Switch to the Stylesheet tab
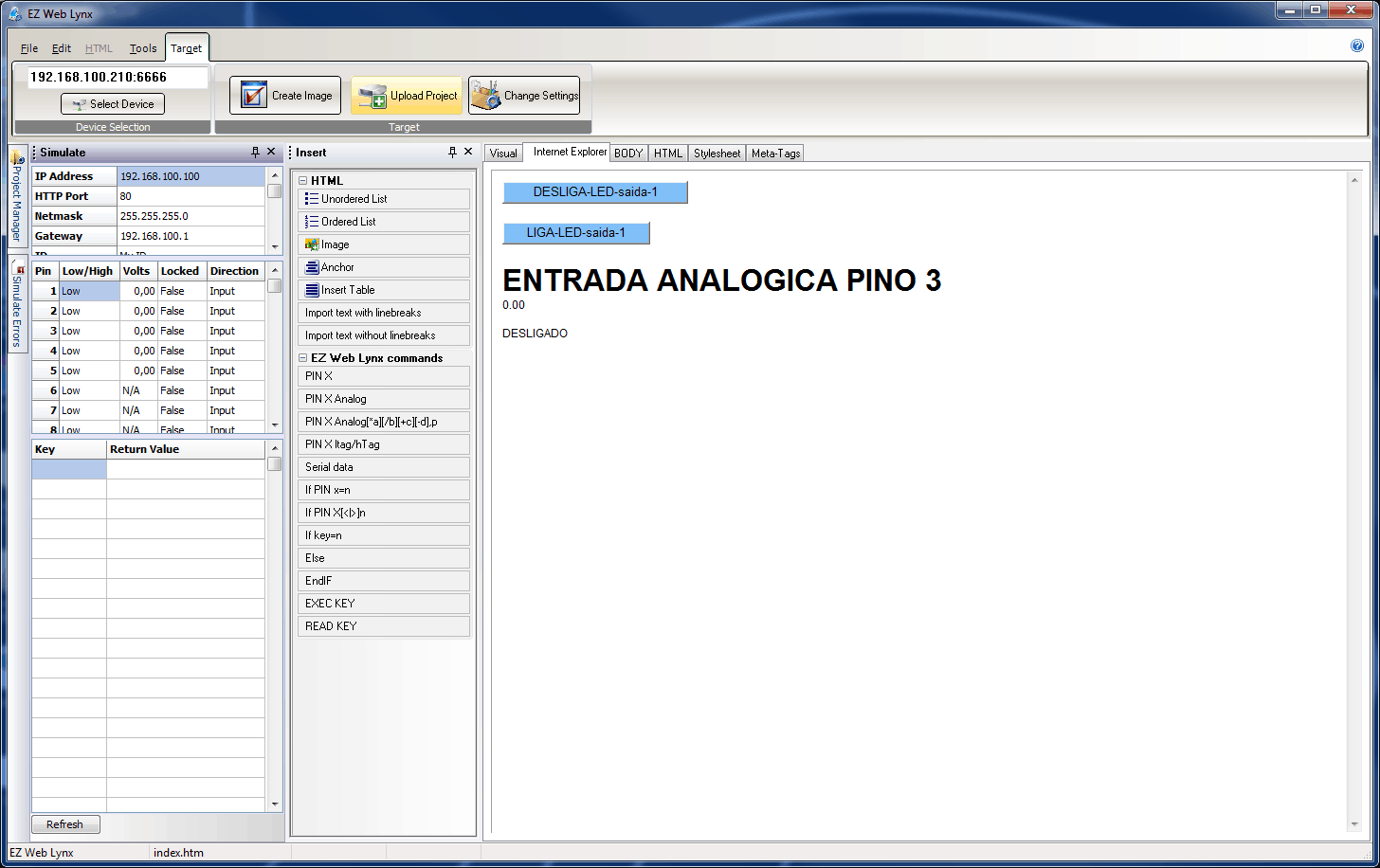Image resolution: width=1380 pixels, height=868 pixels. [x=717, y=154]
